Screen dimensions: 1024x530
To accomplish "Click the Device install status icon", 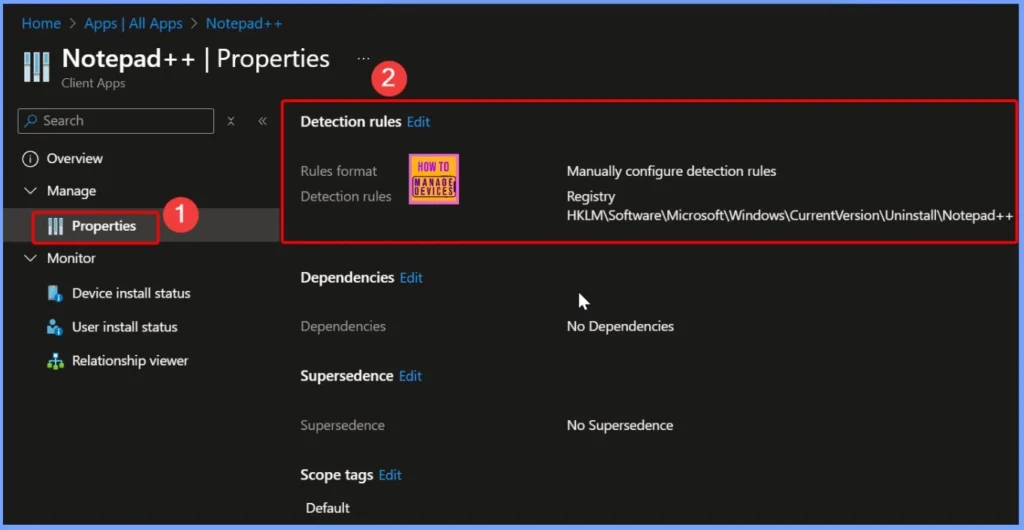I will tap(56, 293).
